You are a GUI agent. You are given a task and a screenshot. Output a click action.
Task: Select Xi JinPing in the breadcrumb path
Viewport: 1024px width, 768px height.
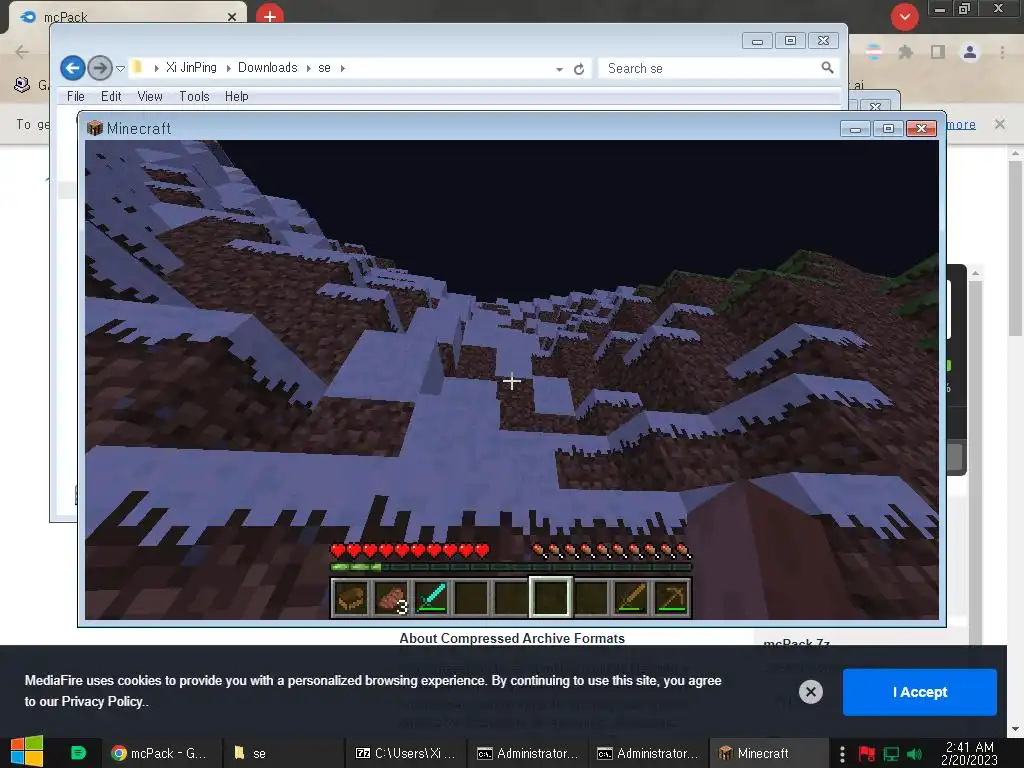coord(191,67)
